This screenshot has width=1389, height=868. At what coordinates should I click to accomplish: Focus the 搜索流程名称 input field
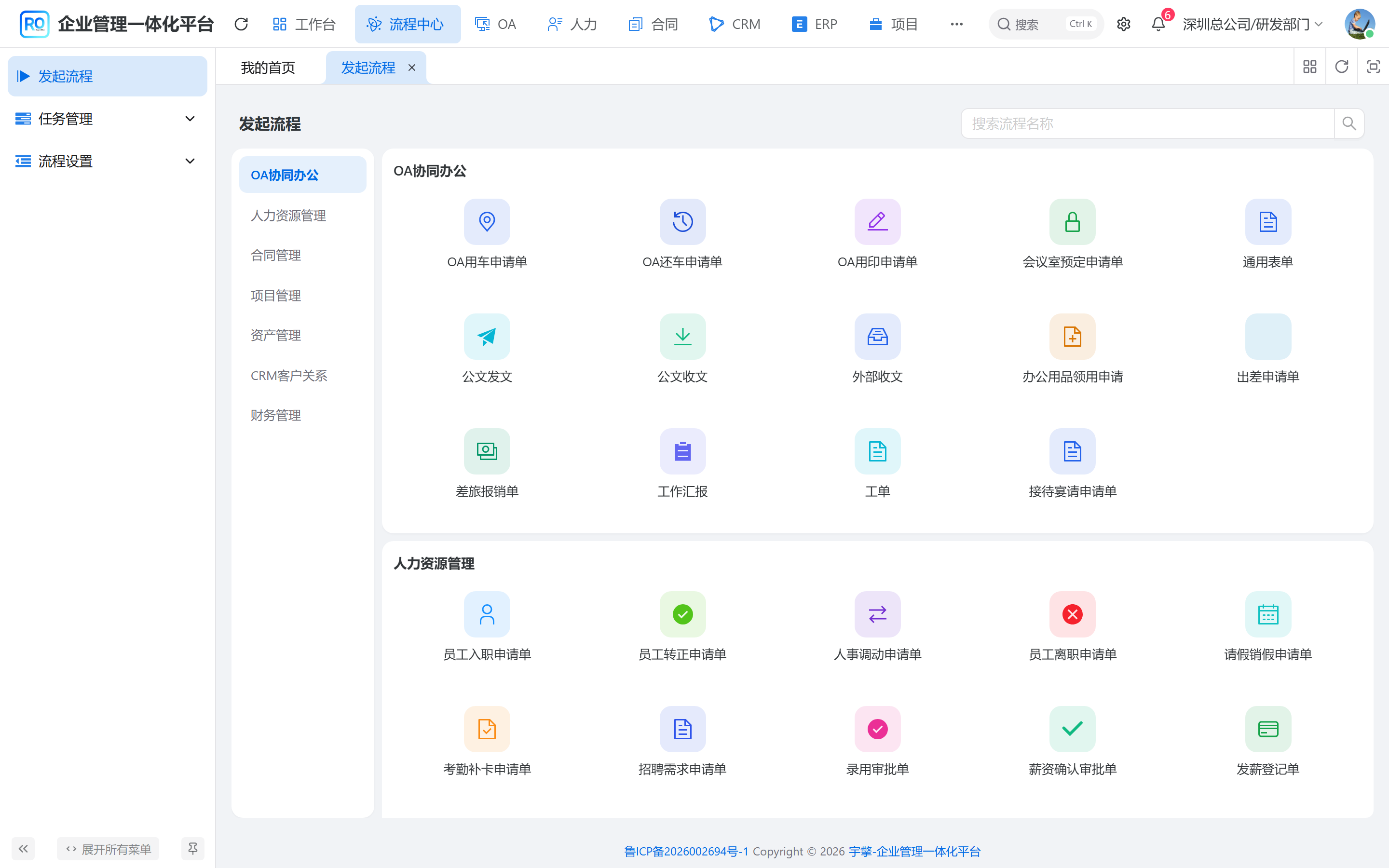(x=1148, y=123)
